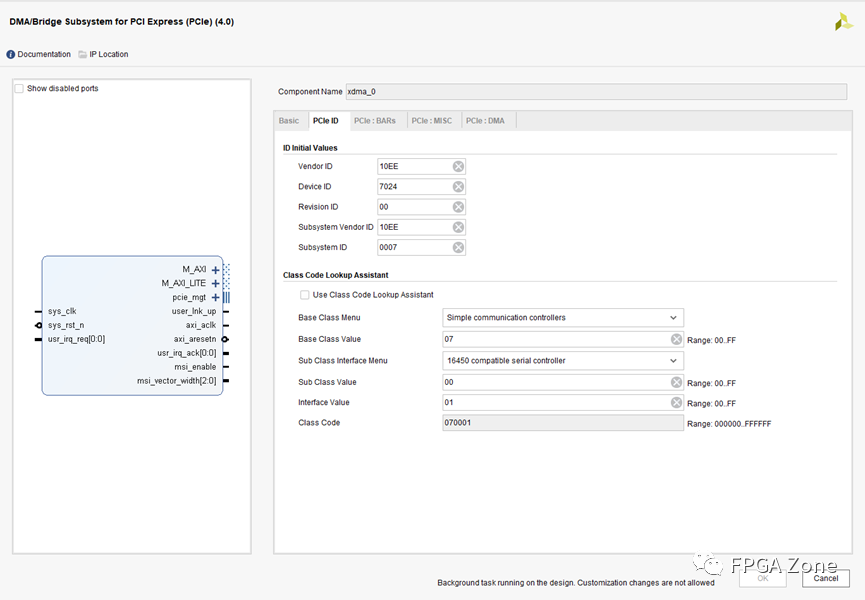
Task: Click the Component Name field
Action: [596, 92]
